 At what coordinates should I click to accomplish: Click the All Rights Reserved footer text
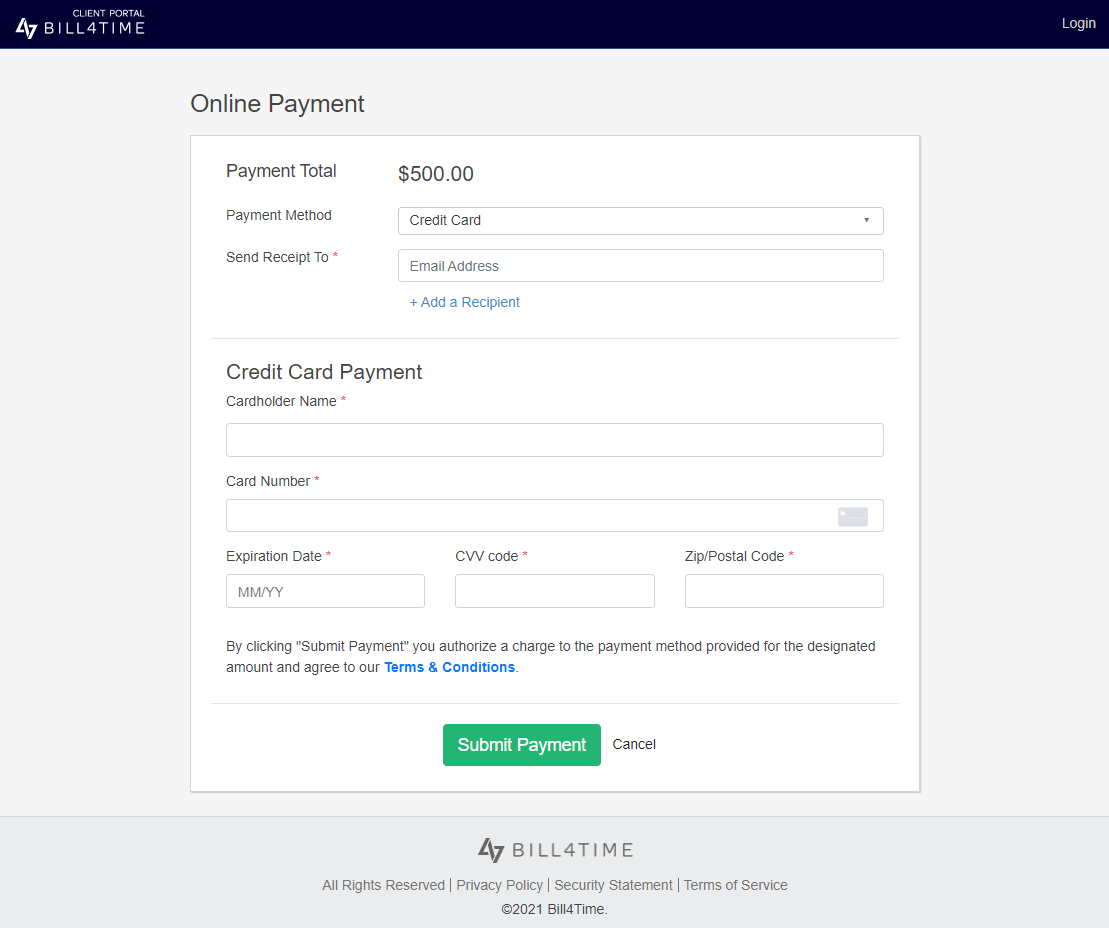pos(383,885)
